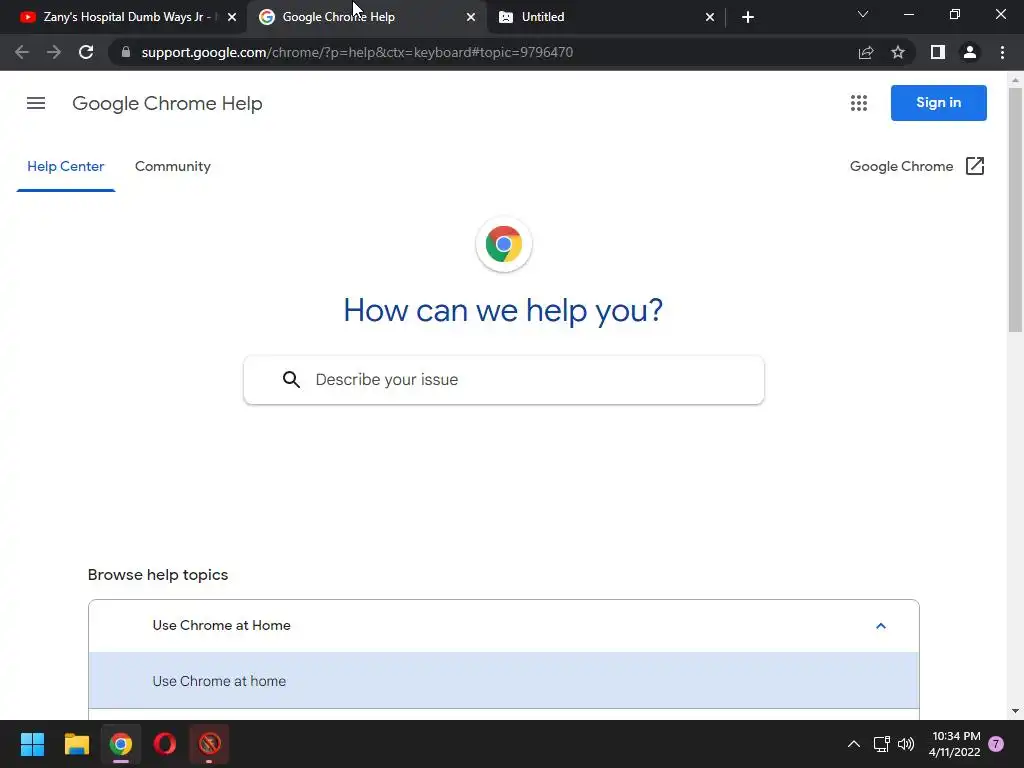Collapse the Use Chrome at Home section
Image resolution: width=1024 pixels, height=768 pixels.
504,626
